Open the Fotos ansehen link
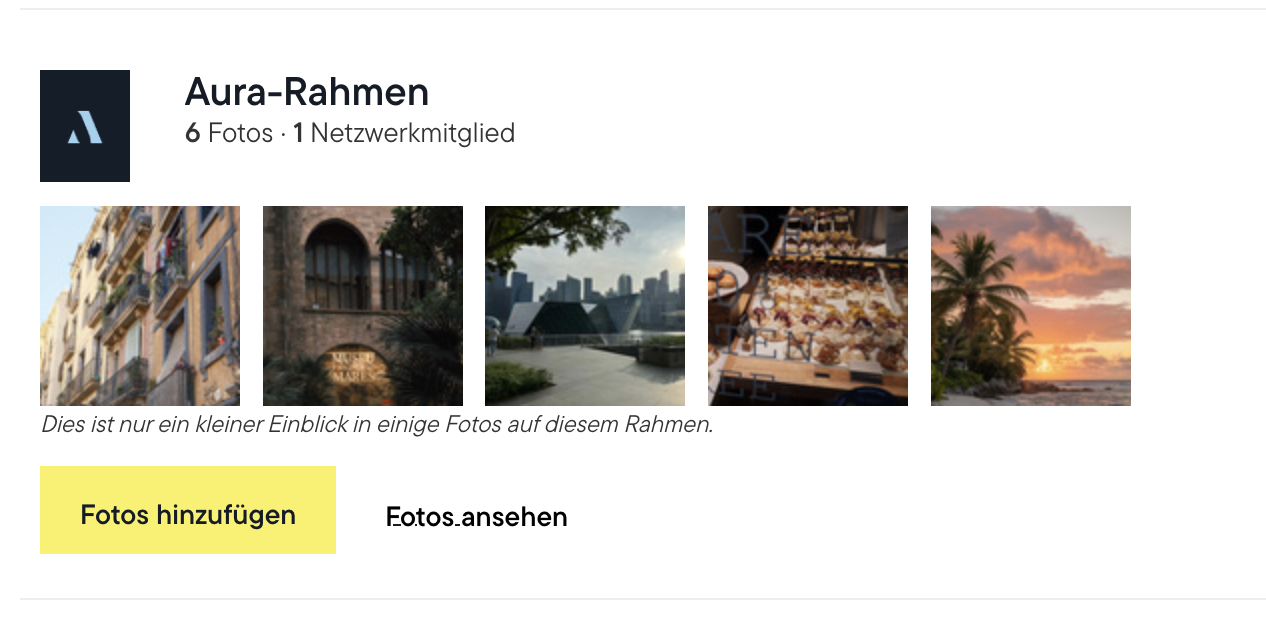Image resolution: width=1266 pixels, height=642 pixels. 476,517
